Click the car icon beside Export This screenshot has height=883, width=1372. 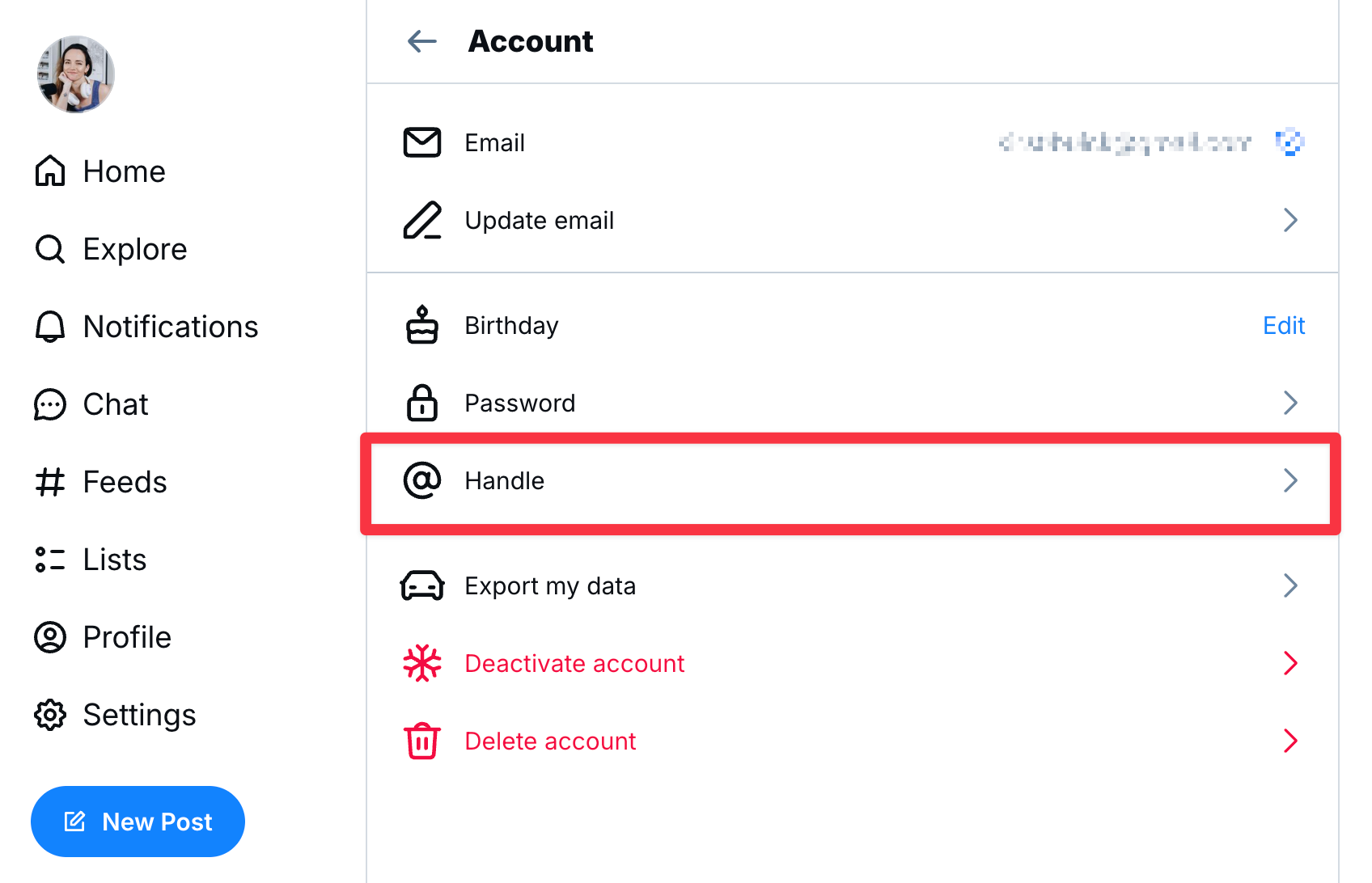click(421, 585)
